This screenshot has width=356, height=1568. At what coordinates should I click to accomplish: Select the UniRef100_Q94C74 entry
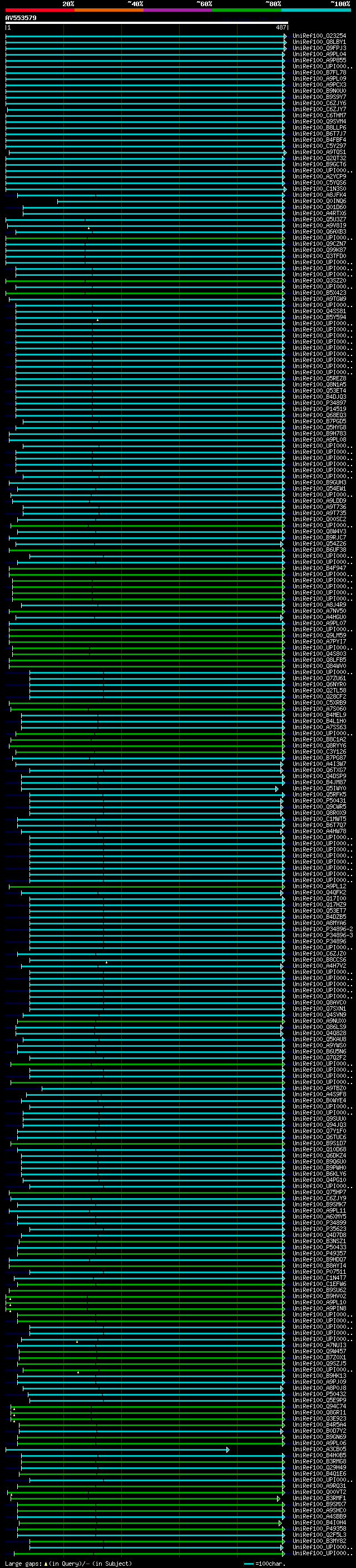pos(319,1406)
